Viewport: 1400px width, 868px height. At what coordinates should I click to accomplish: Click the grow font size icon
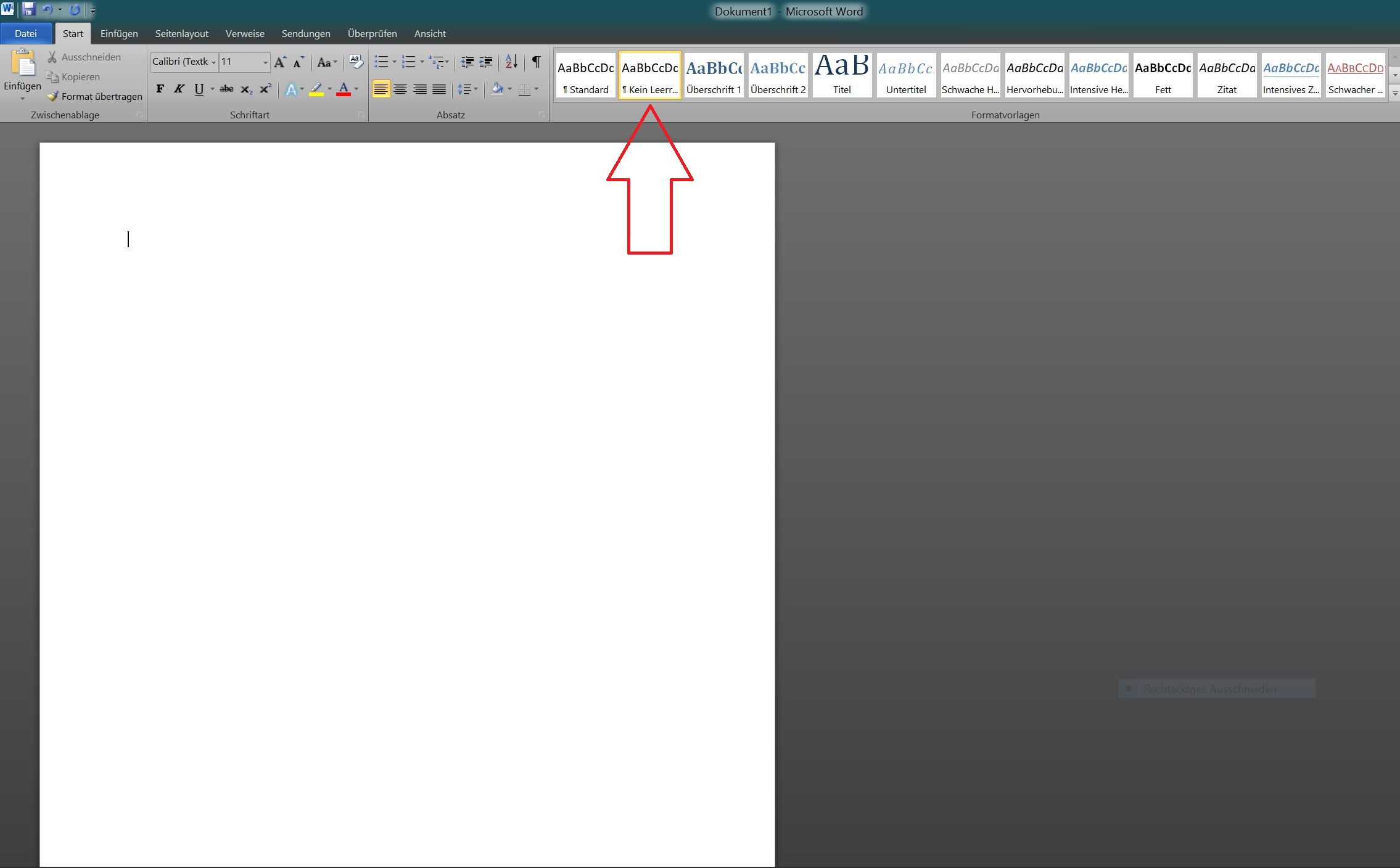(280, 62)
